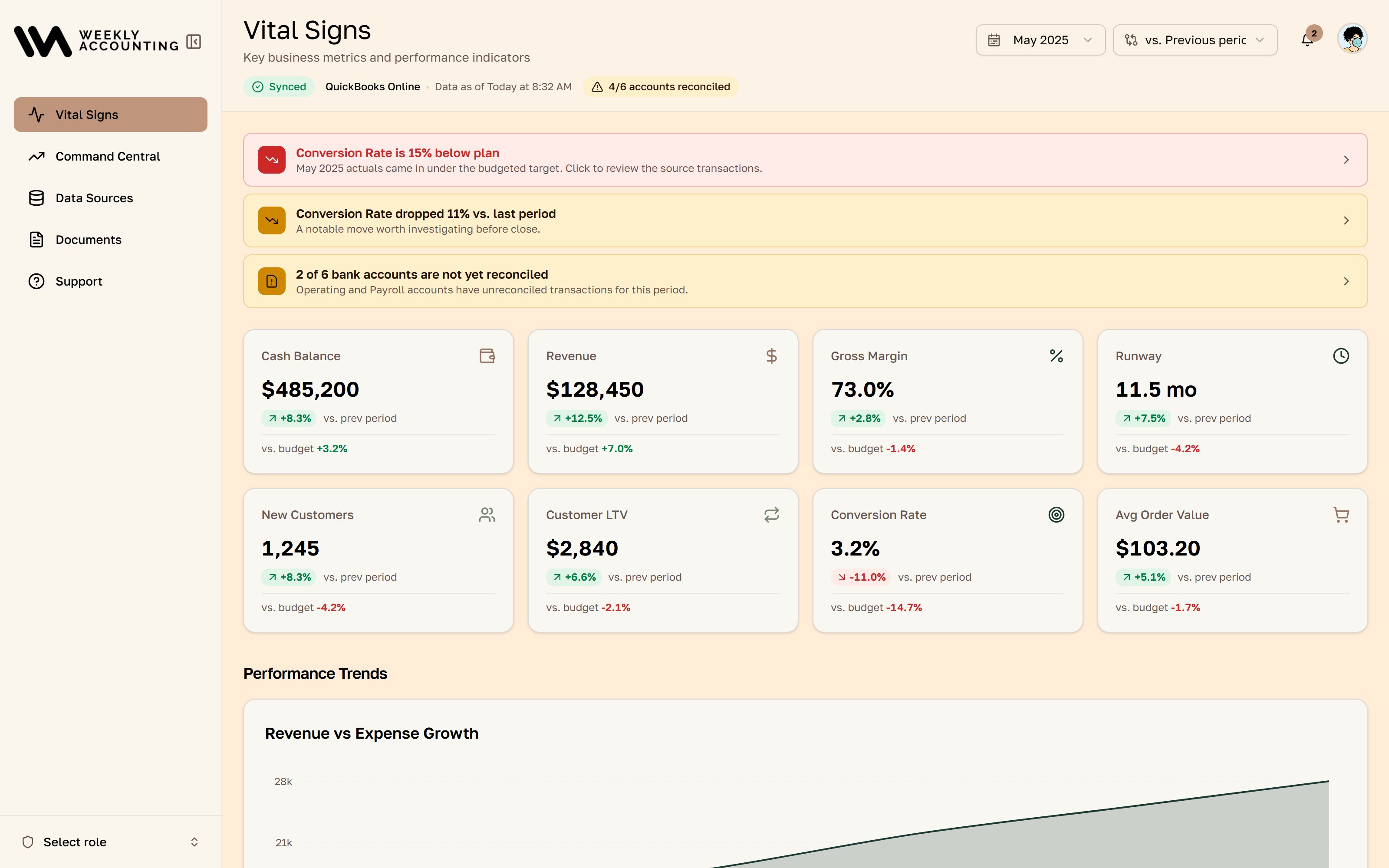Screen dimensions: 1389x868
Task: Open the Revenue $128,450 card
Action: point(663,401)
